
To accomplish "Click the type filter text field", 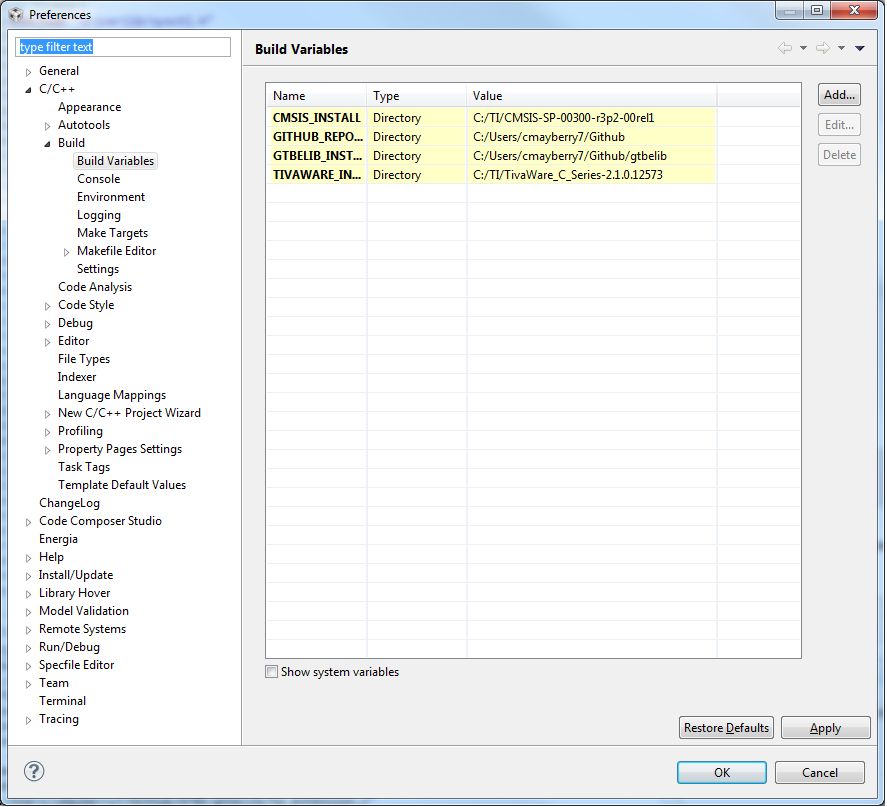I will [123, 47].
